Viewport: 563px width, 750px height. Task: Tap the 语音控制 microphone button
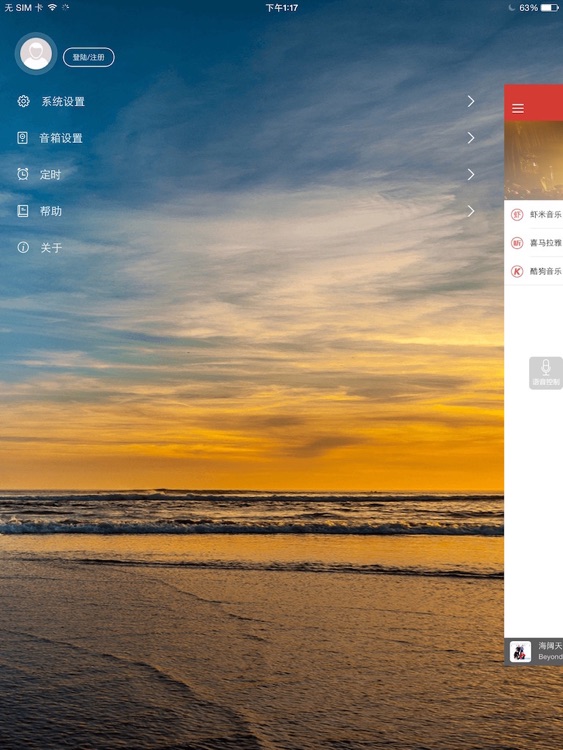pyautogui.click(x=546, y=373)
